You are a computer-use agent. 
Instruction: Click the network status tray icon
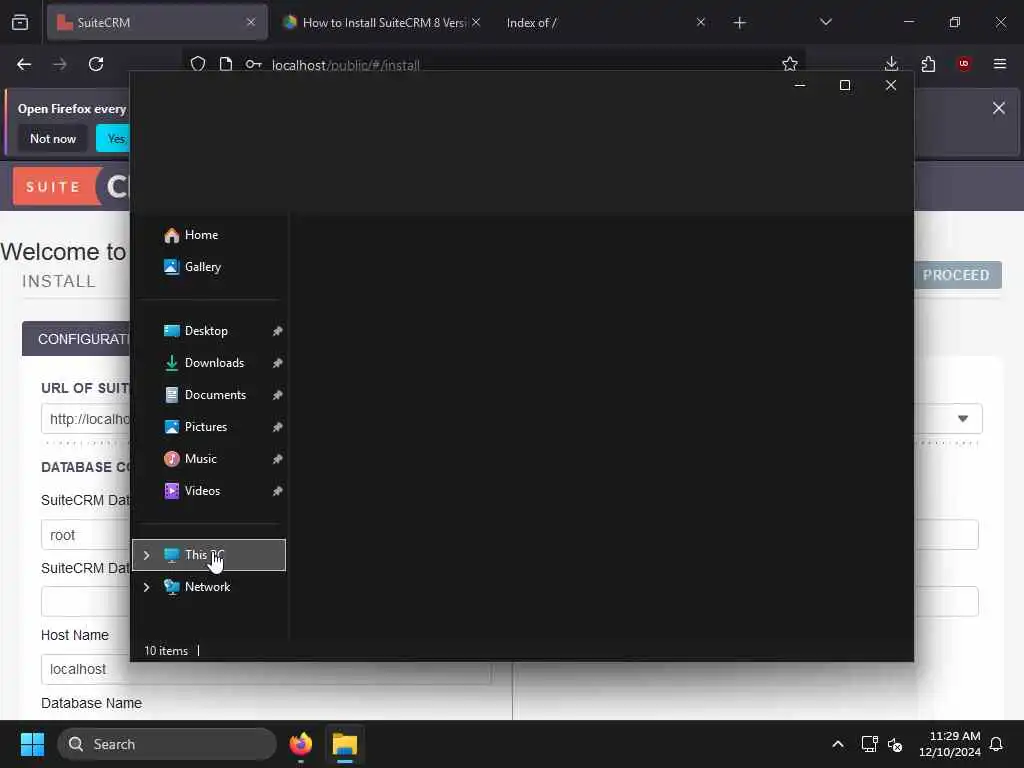coord(869,744)
